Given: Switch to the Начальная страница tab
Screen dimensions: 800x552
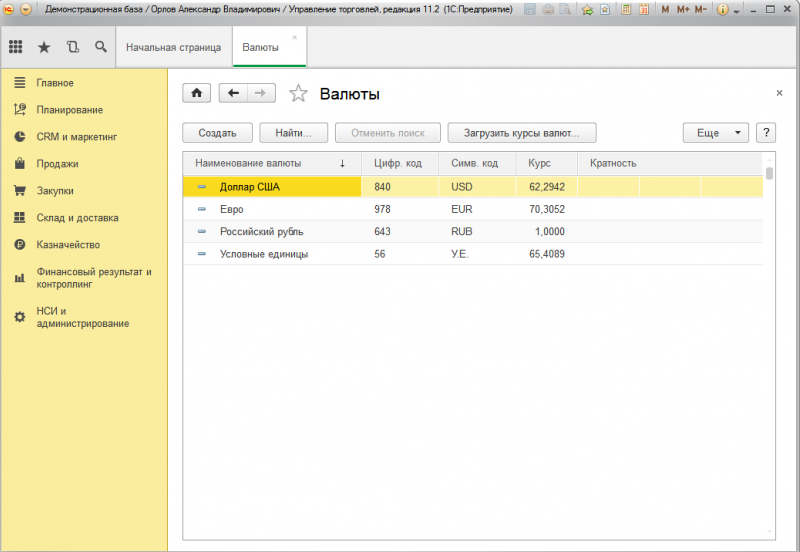Looking at the screenshot, I should (x=173, y=47).
